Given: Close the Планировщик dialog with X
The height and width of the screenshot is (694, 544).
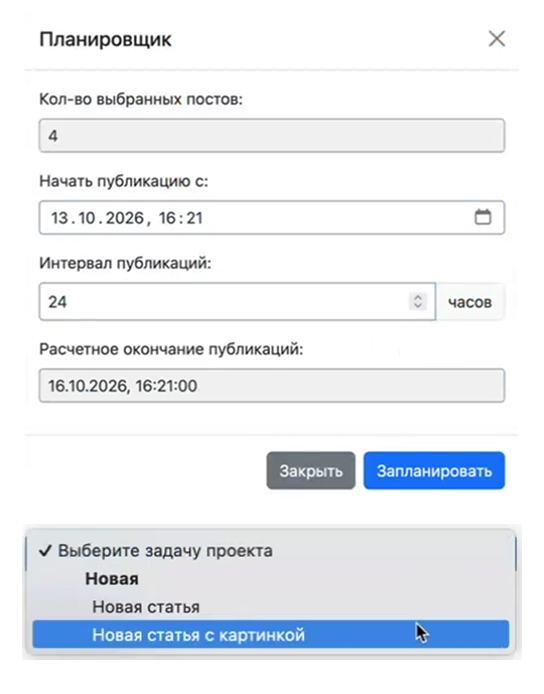Looking at the screenshot, I should [x=497, y=39].
